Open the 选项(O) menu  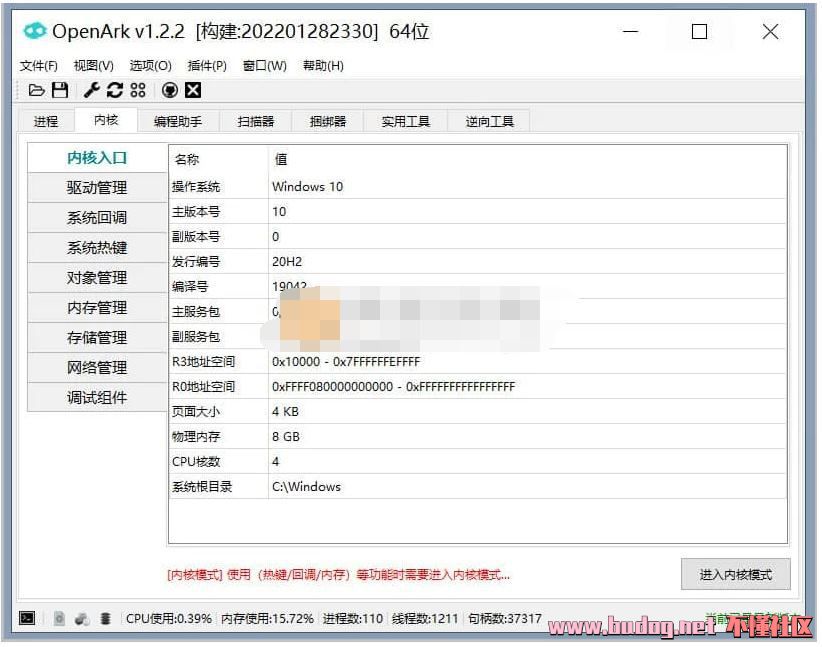150,66
